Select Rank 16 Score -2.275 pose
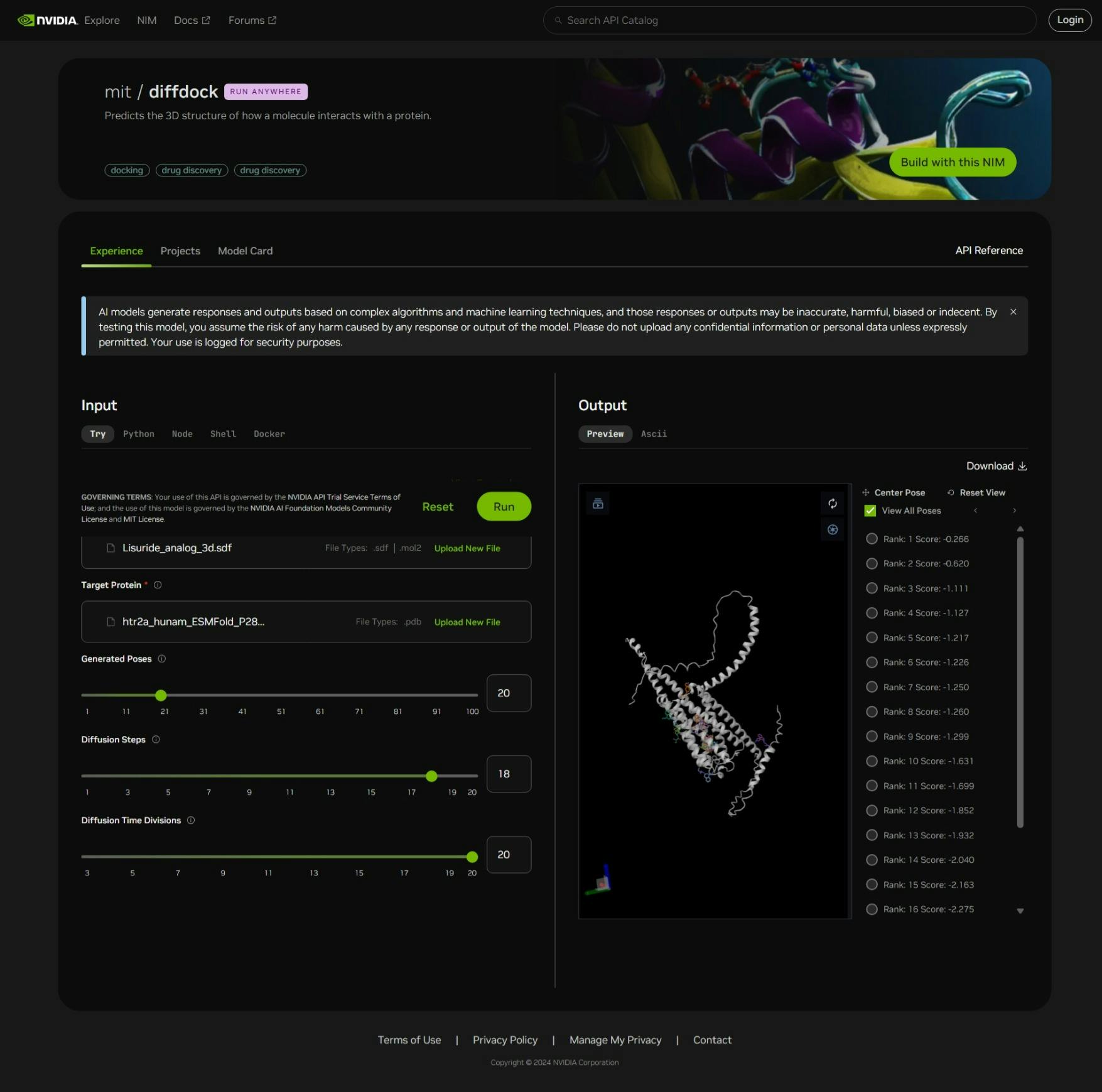Viewport: 1102px width, 1092px height. (872, 909)
